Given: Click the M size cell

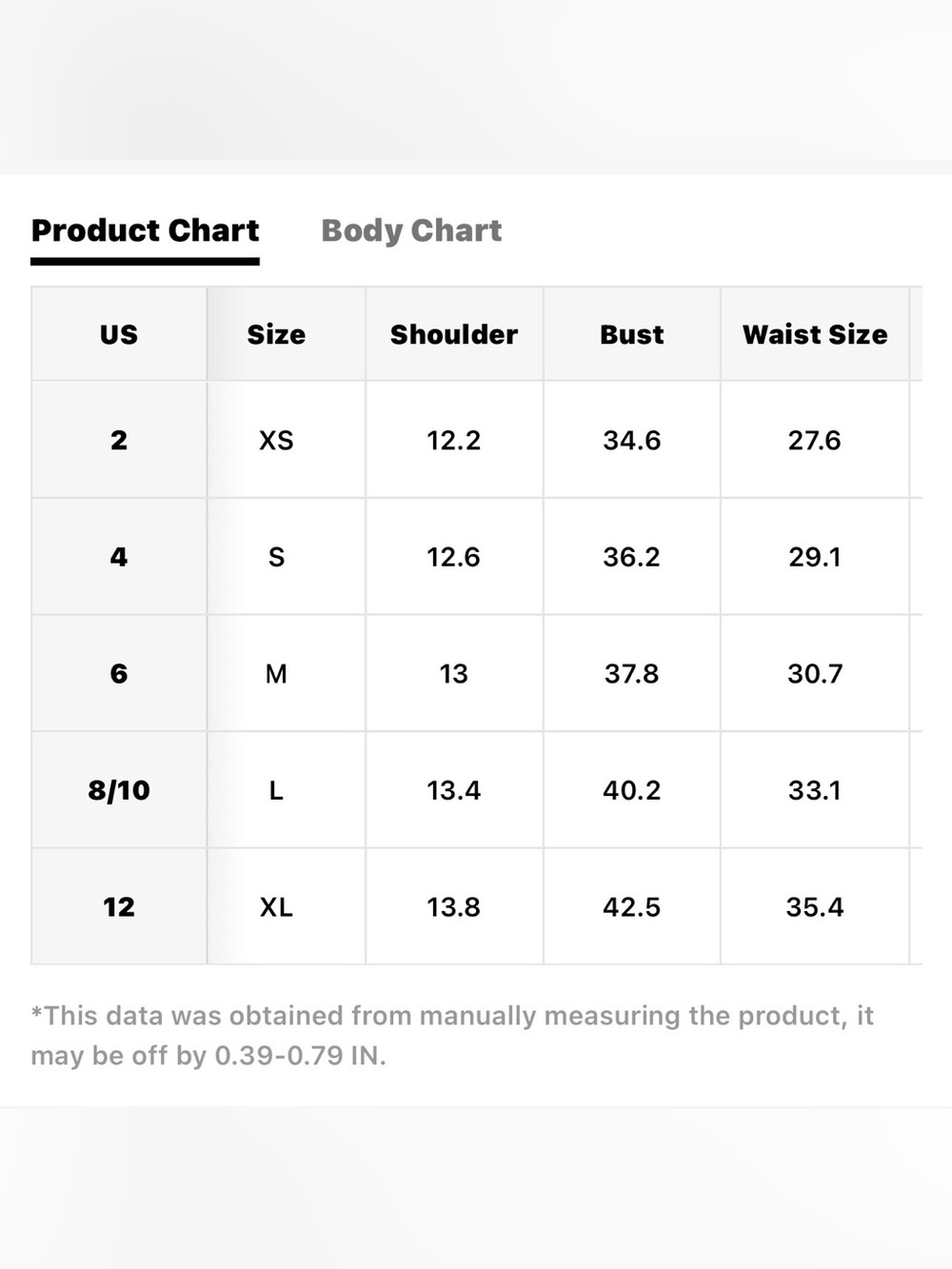Looking at the screenshot, I should tap(276, 674).
